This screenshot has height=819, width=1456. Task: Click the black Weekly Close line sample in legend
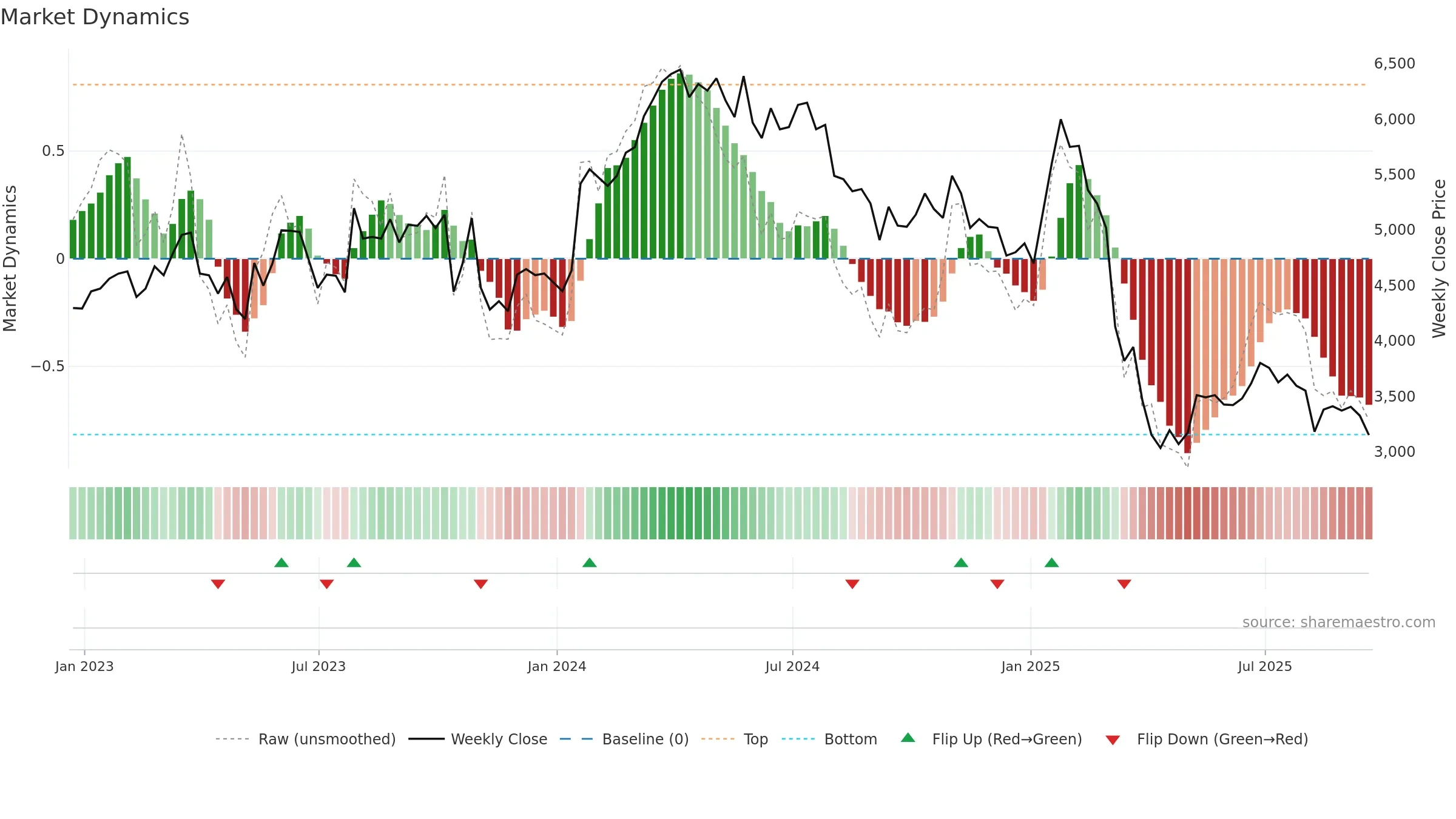(x=426, y=739)
